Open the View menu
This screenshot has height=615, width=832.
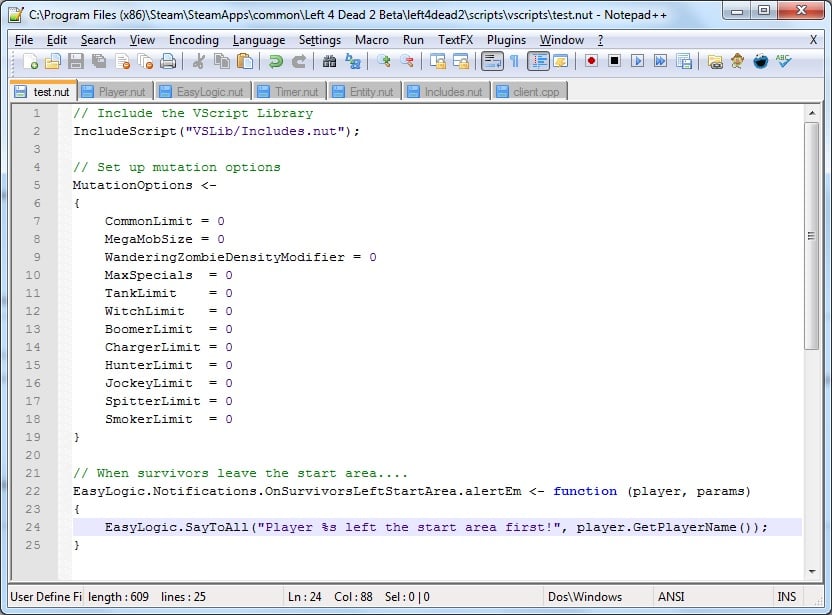click(142, 40)
